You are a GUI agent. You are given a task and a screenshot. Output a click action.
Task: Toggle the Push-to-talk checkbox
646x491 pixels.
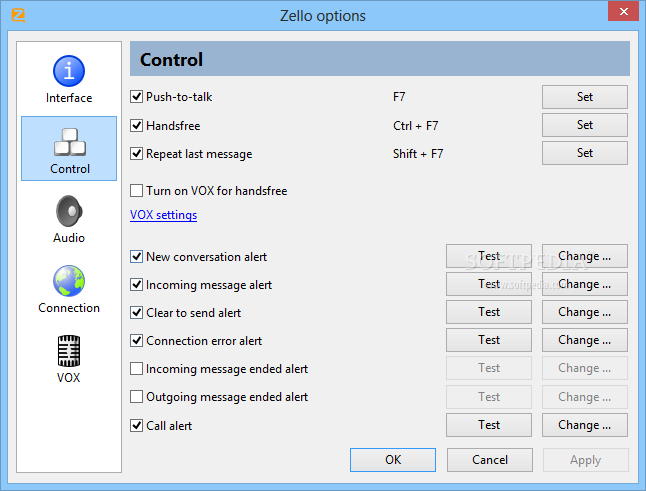click(x=136, y=97)
